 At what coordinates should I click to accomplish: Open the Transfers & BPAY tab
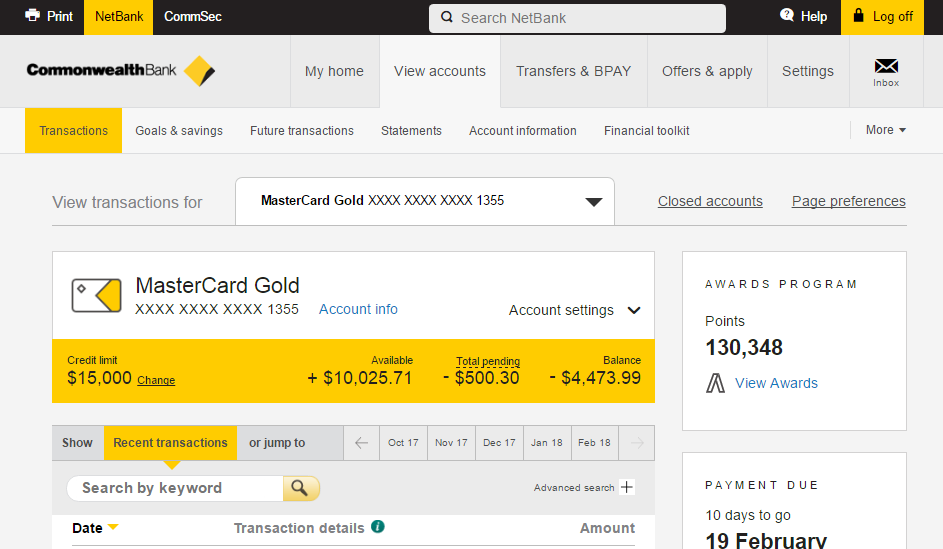[574, 71]
